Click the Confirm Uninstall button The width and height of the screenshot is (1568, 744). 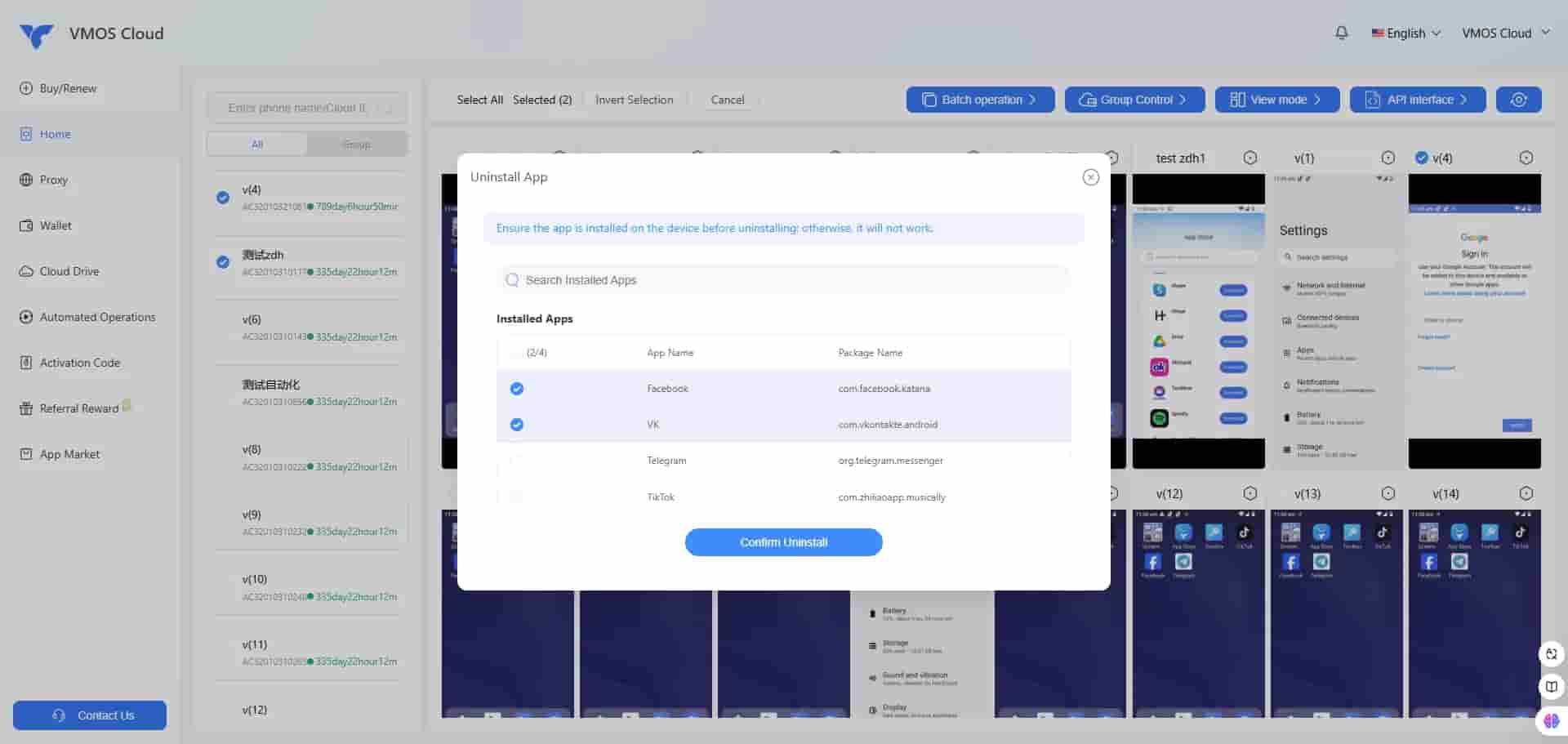[783, 542]
